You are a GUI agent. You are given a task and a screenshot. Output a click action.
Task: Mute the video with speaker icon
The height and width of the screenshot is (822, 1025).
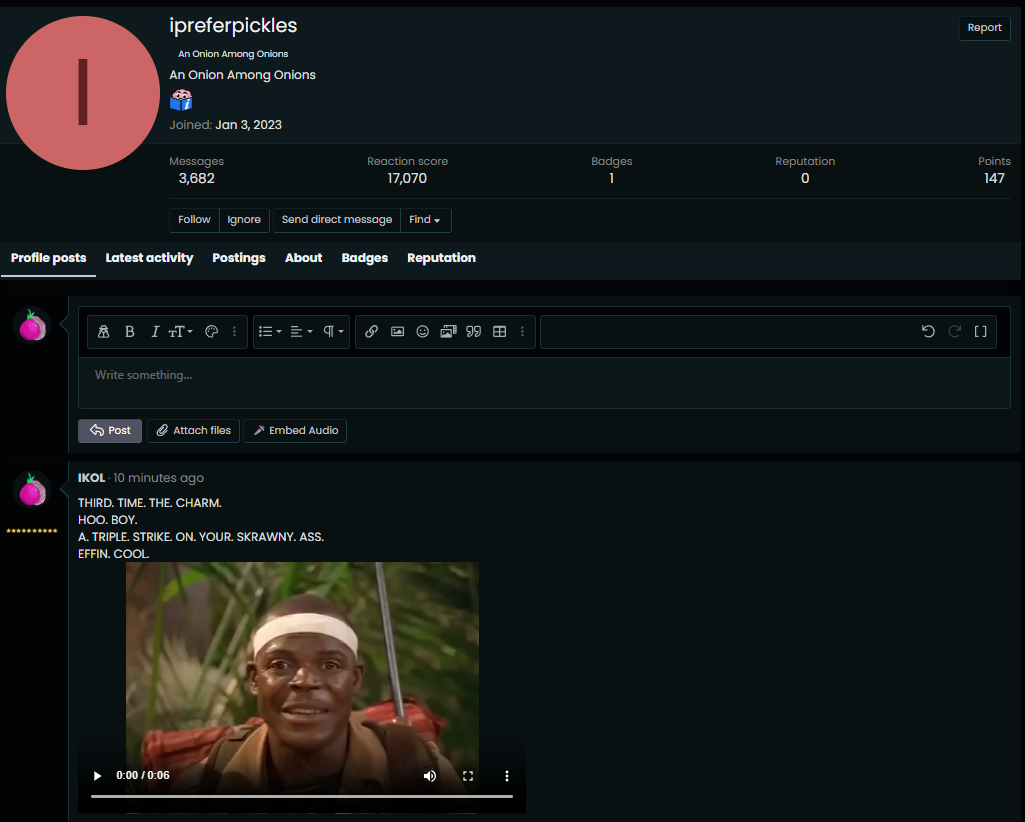click(x=430, y=776)
